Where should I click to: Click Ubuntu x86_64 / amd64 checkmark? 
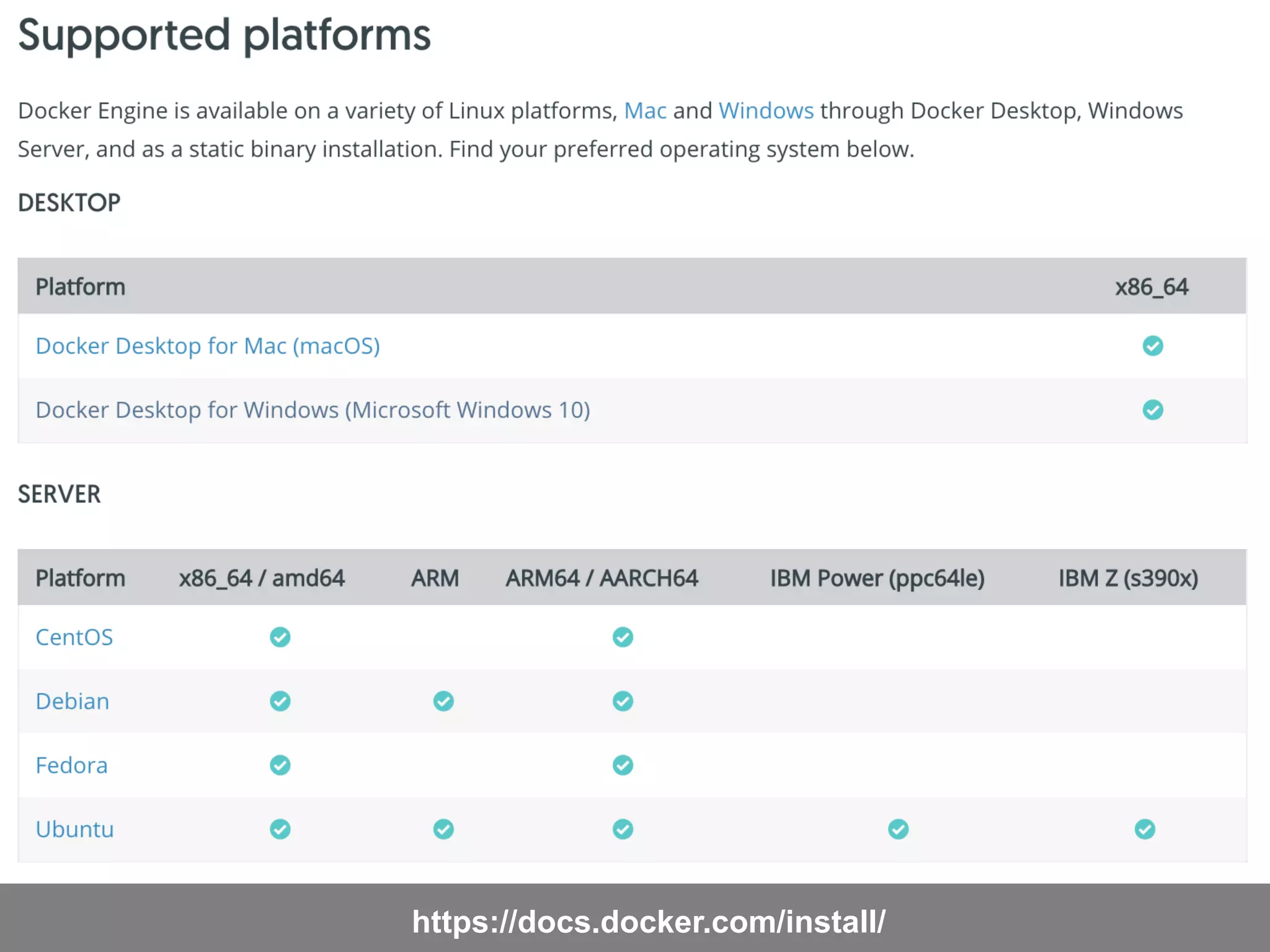tap(280, 829)
